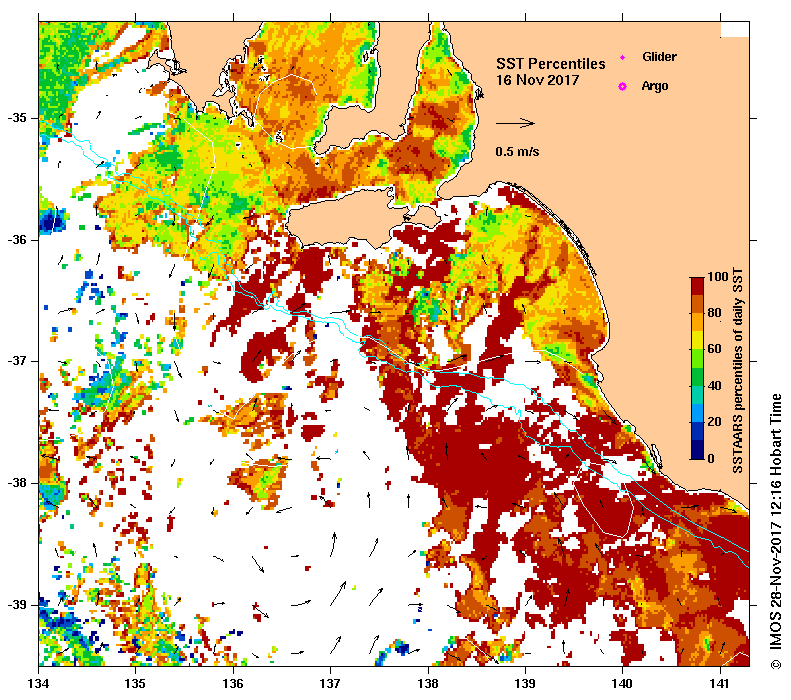The image size is (791, 700).
Task: Click the magenta Glider legend marker
Action: point(623,57)
